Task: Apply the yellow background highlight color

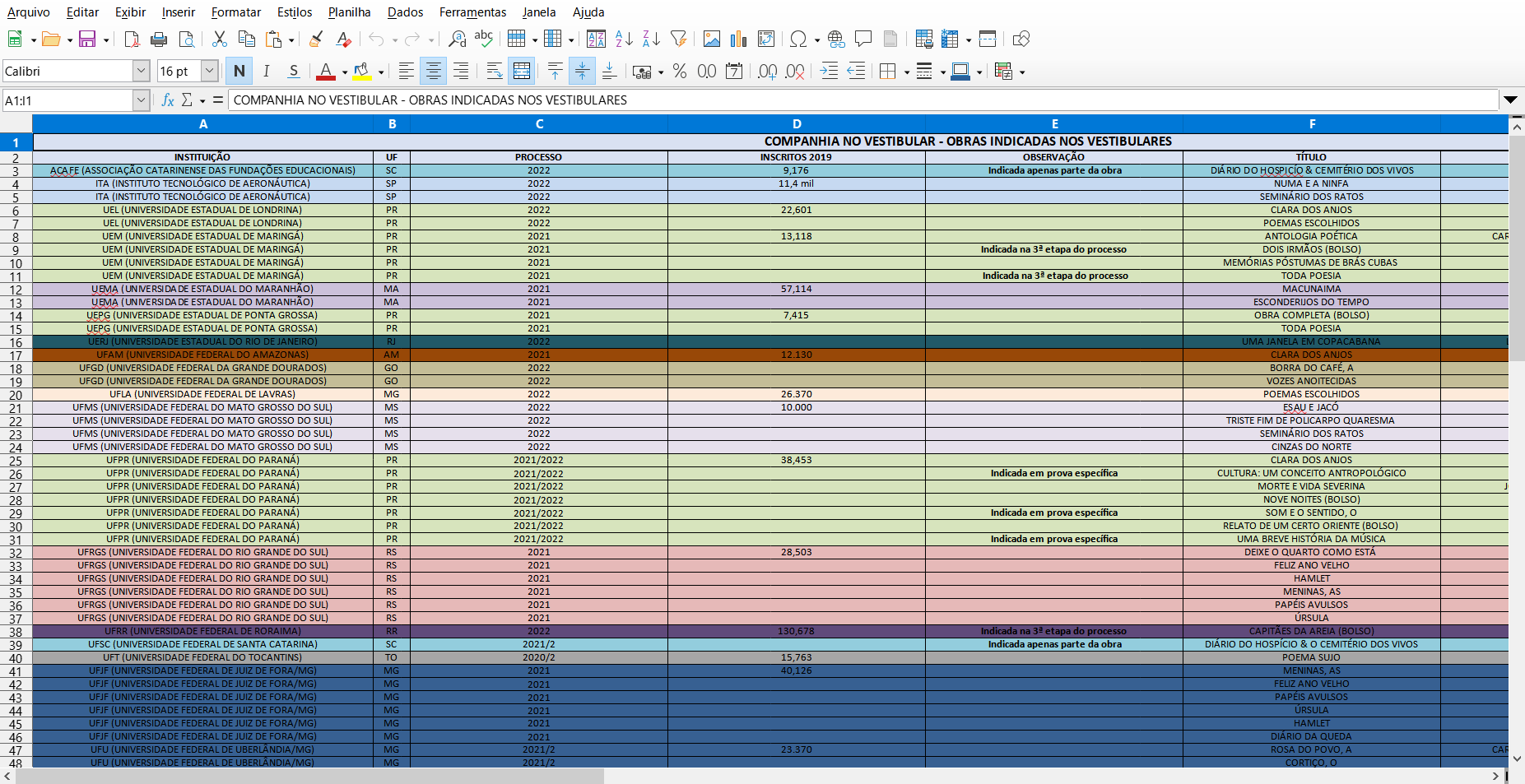Action: click(361, 72)
